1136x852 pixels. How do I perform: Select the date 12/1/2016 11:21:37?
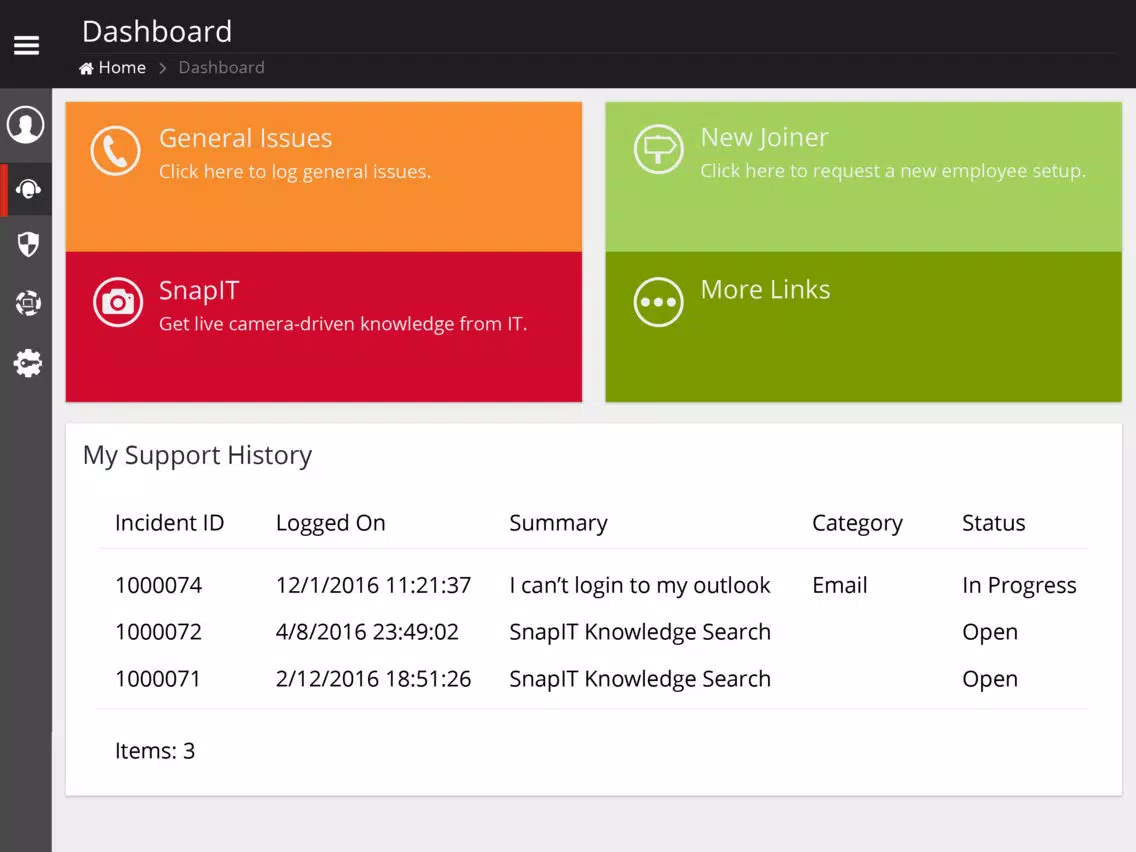point(373,585)
